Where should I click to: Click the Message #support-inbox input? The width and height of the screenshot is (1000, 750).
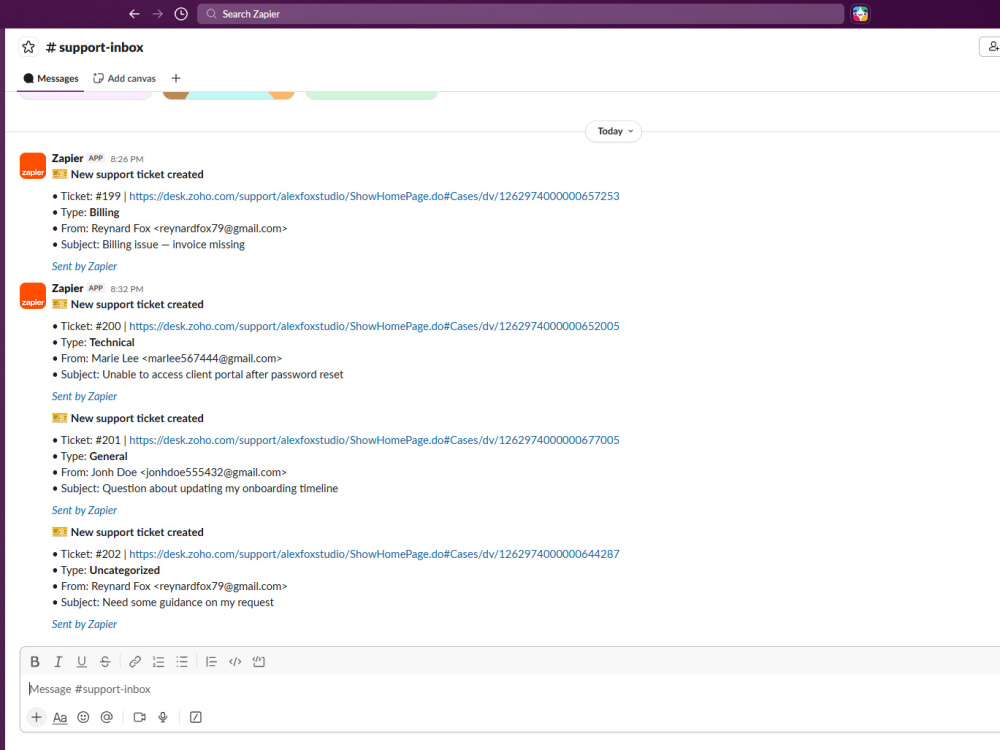510,689
